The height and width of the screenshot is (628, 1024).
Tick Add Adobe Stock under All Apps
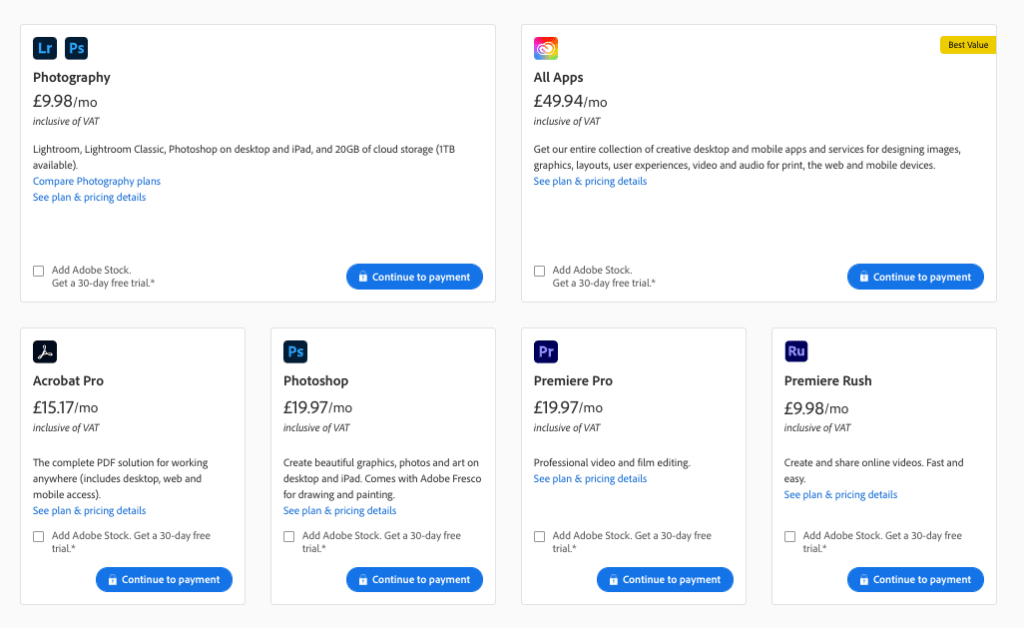[539, 271]
